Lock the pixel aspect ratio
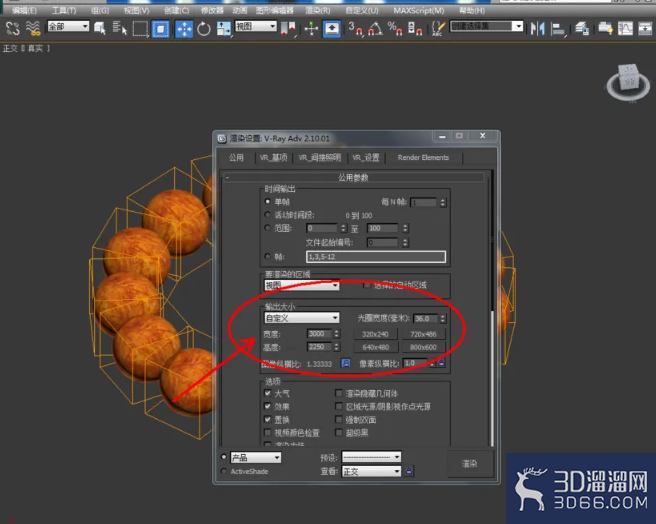 point(441,363)
